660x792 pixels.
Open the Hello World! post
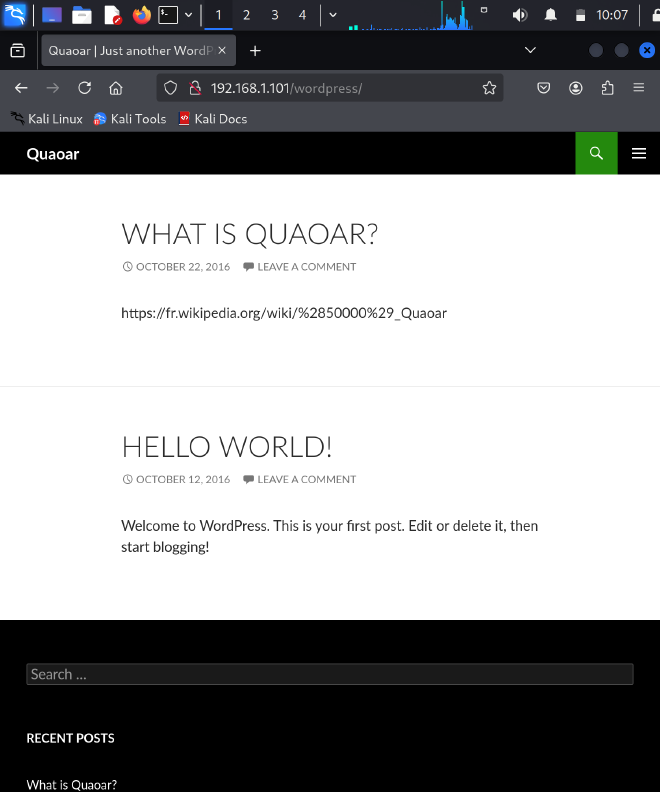point(227,447)
